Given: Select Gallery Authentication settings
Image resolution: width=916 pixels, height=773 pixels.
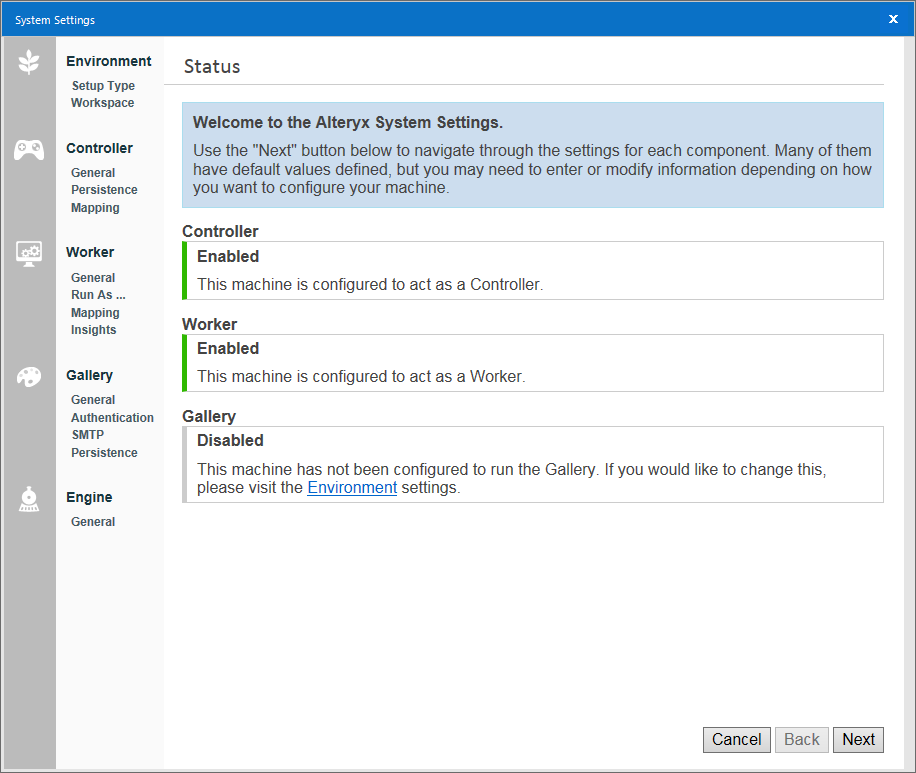Looking at the screenshot, I should (112, 418).
